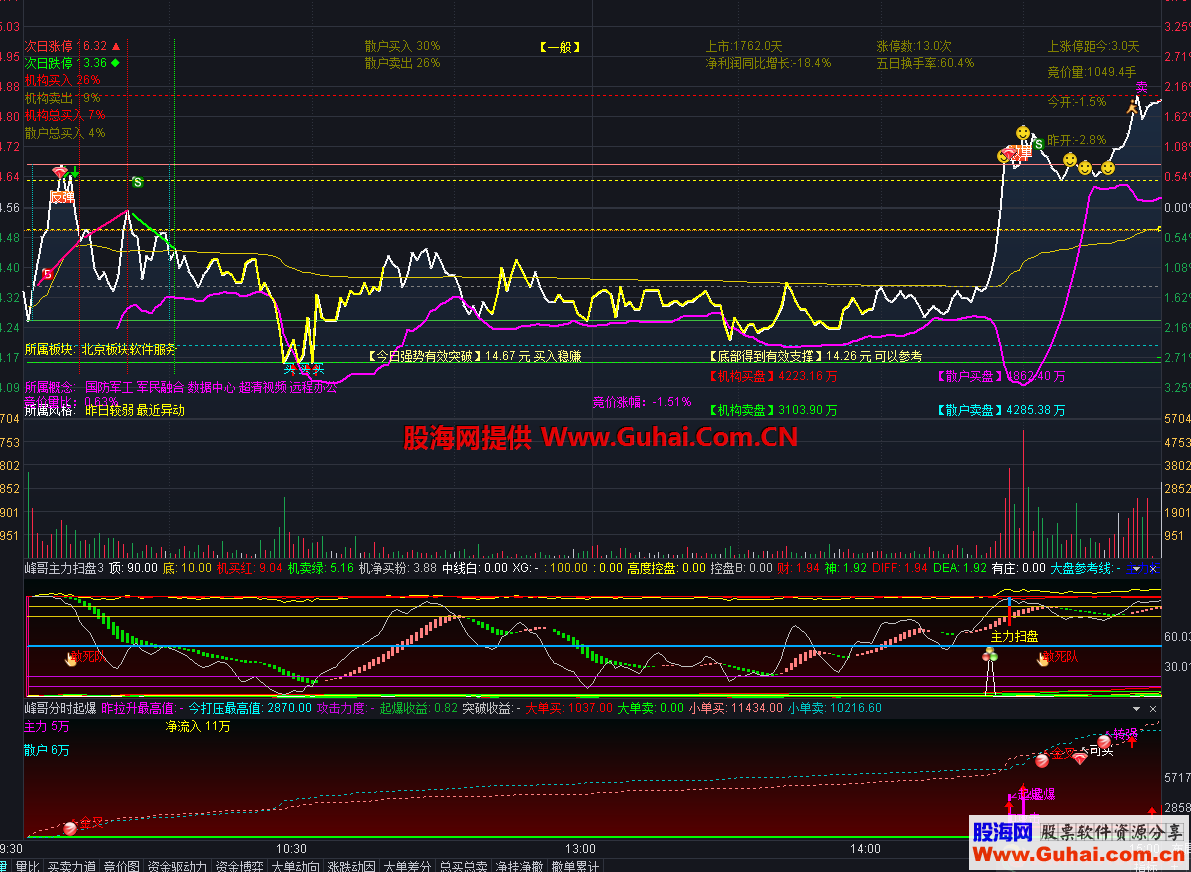1191x872 pixels.
Task: Click the yellow 主力扫盘 signal label
Action: [x=1014, y=637]
